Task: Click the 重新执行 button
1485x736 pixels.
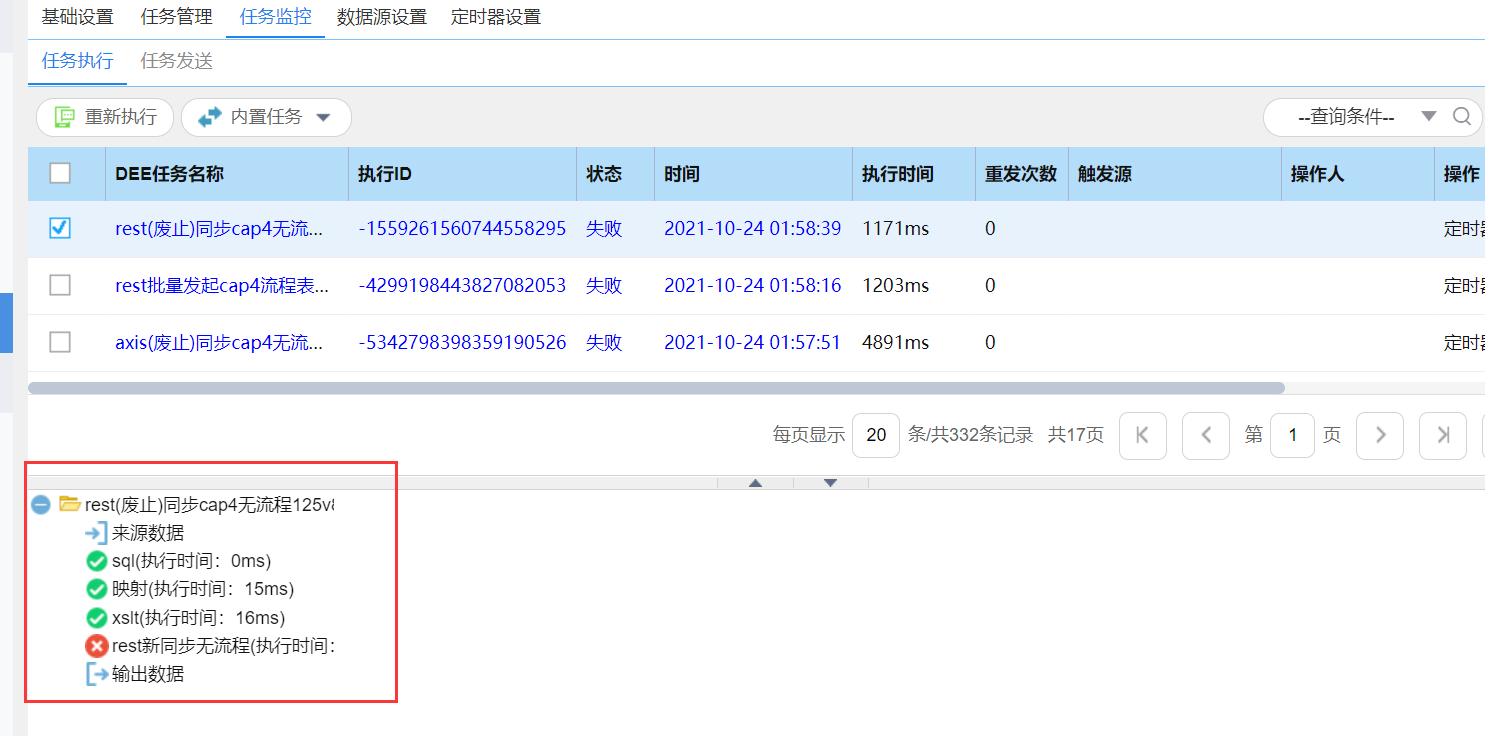Action: tap(105, 117)
